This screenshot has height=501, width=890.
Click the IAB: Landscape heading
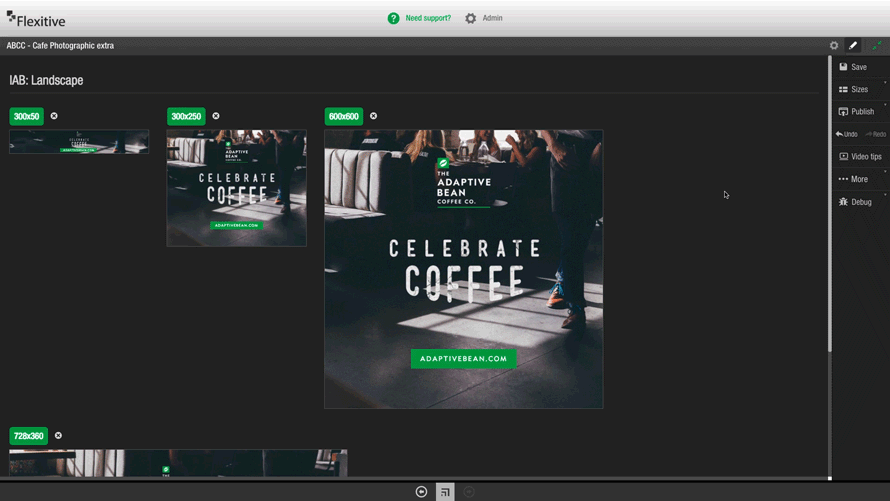coord(46,80)
